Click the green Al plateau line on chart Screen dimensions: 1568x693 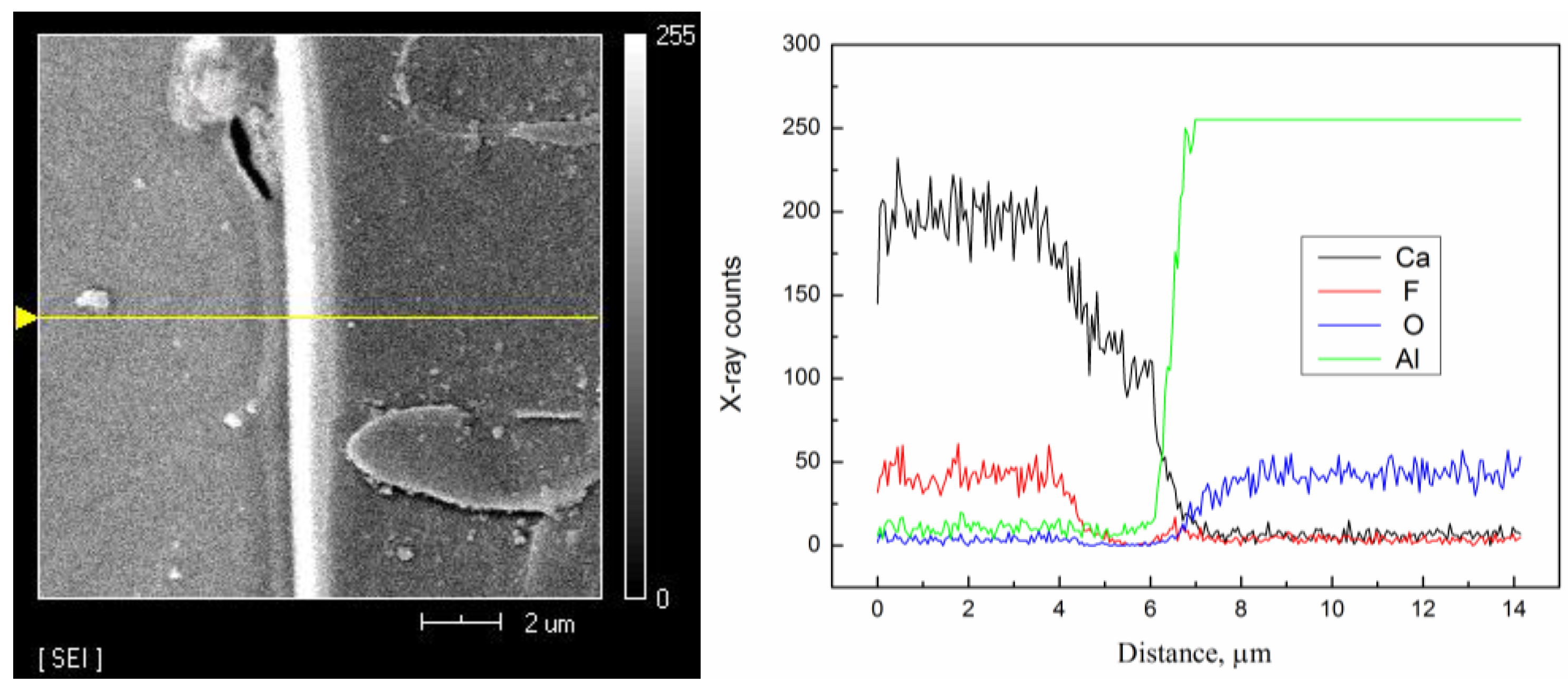pos(1357,120)
